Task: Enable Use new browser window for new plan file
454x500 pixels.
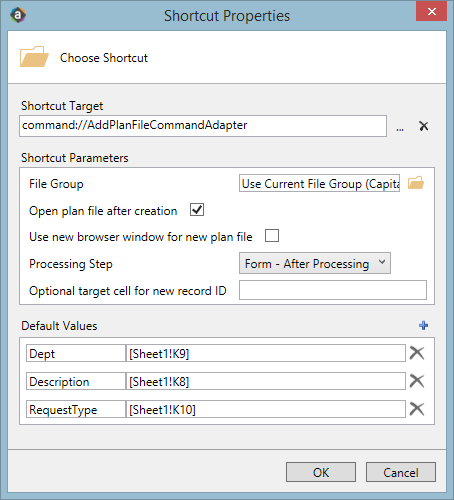Action: coord(272,236)
